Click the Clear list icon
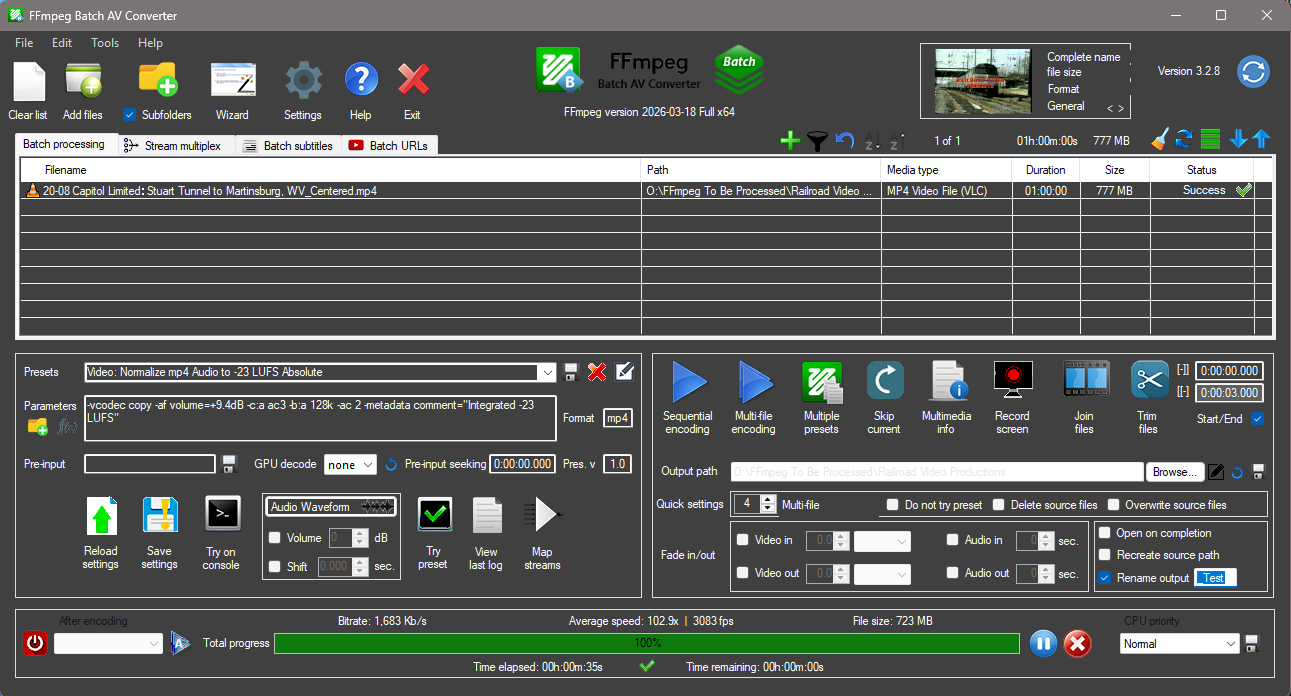This screenshot has width=1291, height=696. [28, 80]
